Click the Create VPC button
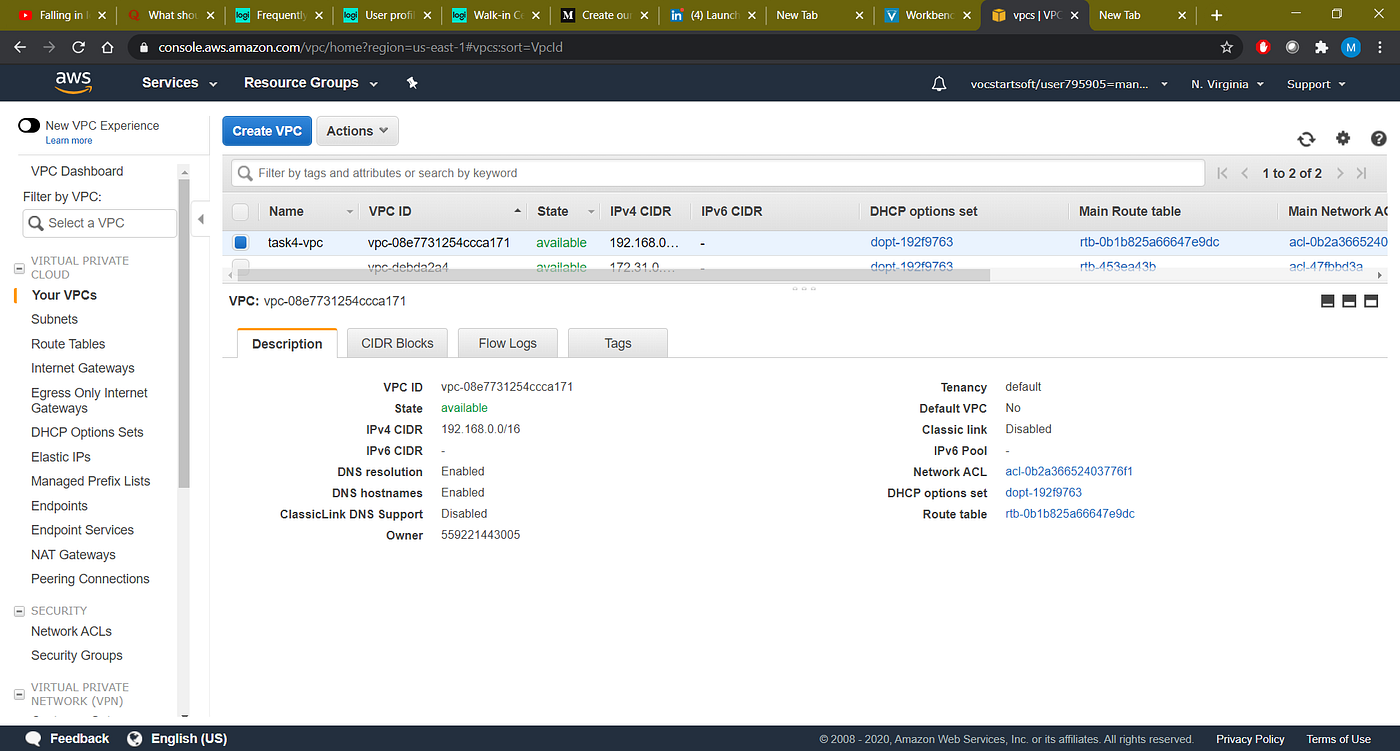Viewport: 1400px width, 751px height. [x=266, y=130]
